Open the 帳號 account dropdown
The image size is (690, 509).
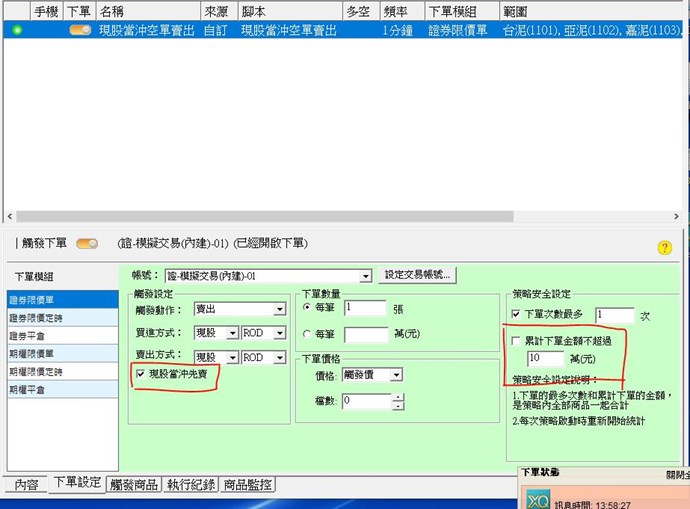point(365,275)
